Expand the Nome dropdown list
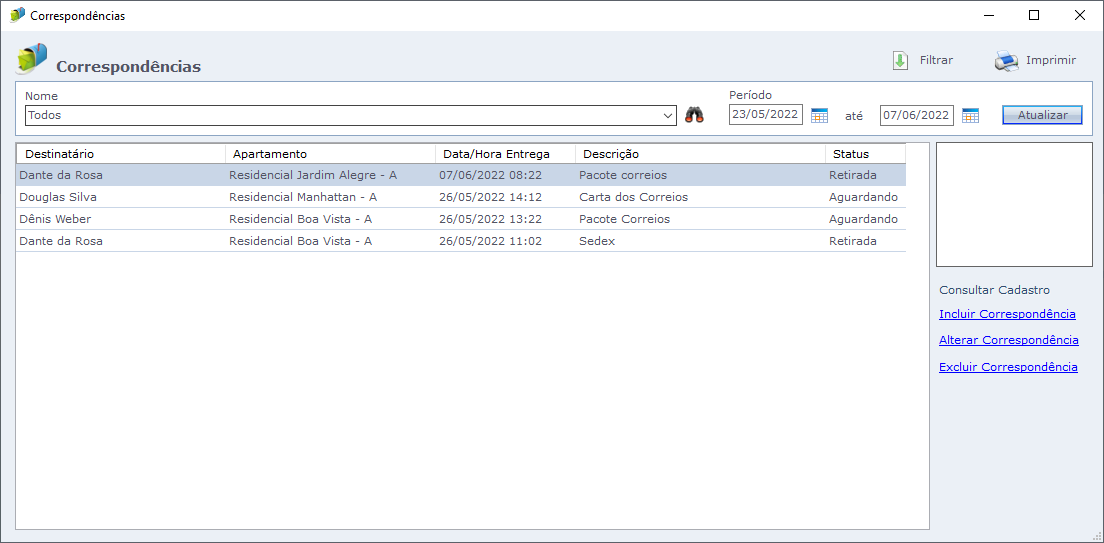Viewport: 1104px width, 543px height. click(x=669, y=116)
